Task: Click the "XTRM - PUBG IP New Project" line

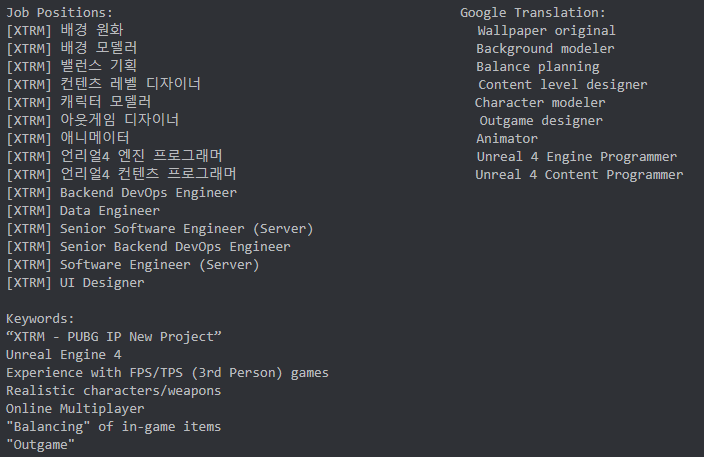Action: click(113, 336)
